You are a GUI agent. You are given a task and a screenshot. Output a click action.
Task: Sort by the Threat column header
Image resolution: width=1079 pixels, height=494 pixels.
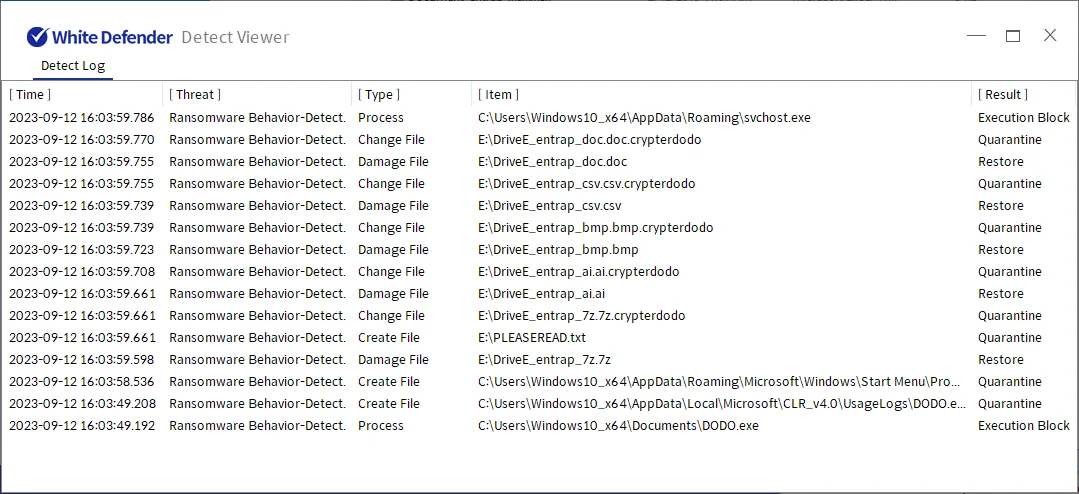[x=194, y=95]
